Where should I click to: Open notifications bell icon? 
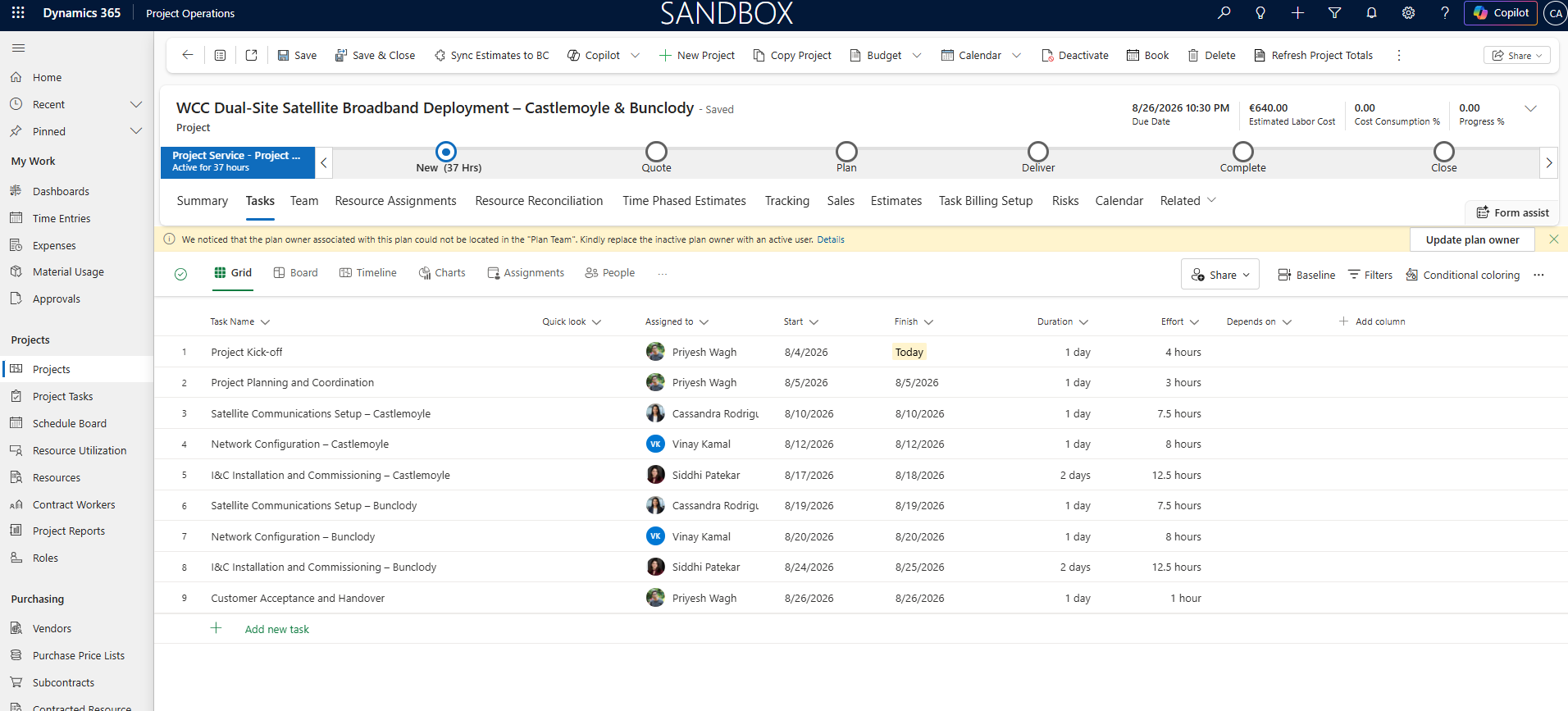click(1371, 13)
